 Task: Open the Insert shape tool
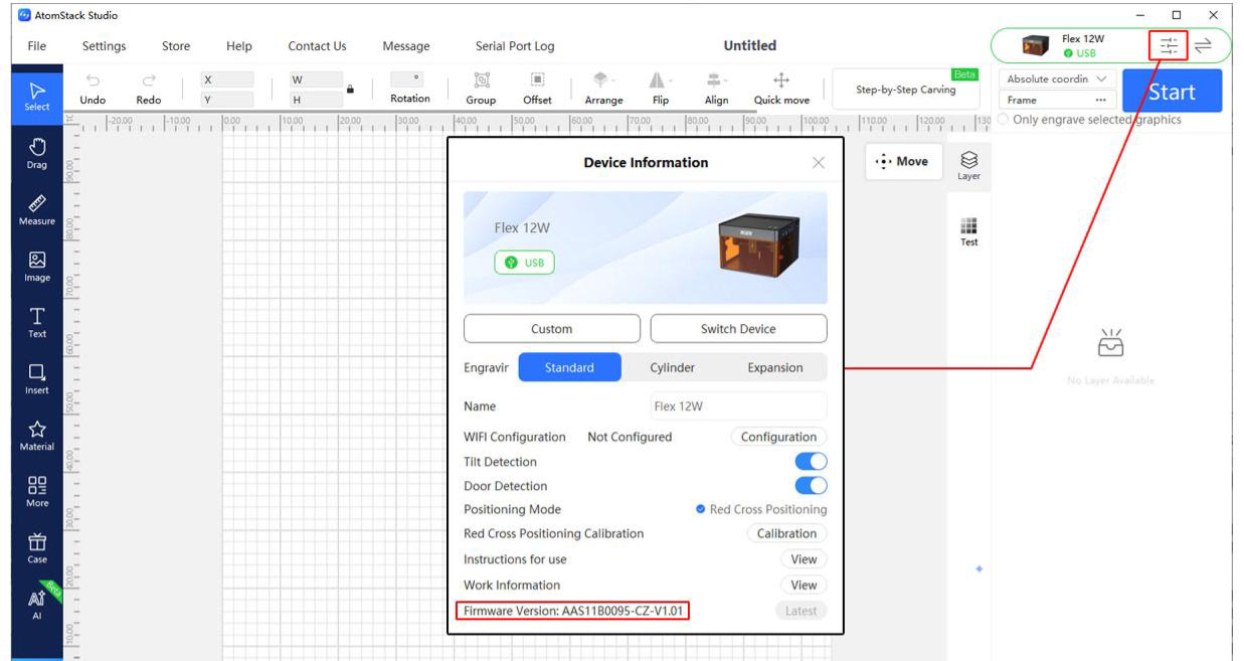click(37, 379)
